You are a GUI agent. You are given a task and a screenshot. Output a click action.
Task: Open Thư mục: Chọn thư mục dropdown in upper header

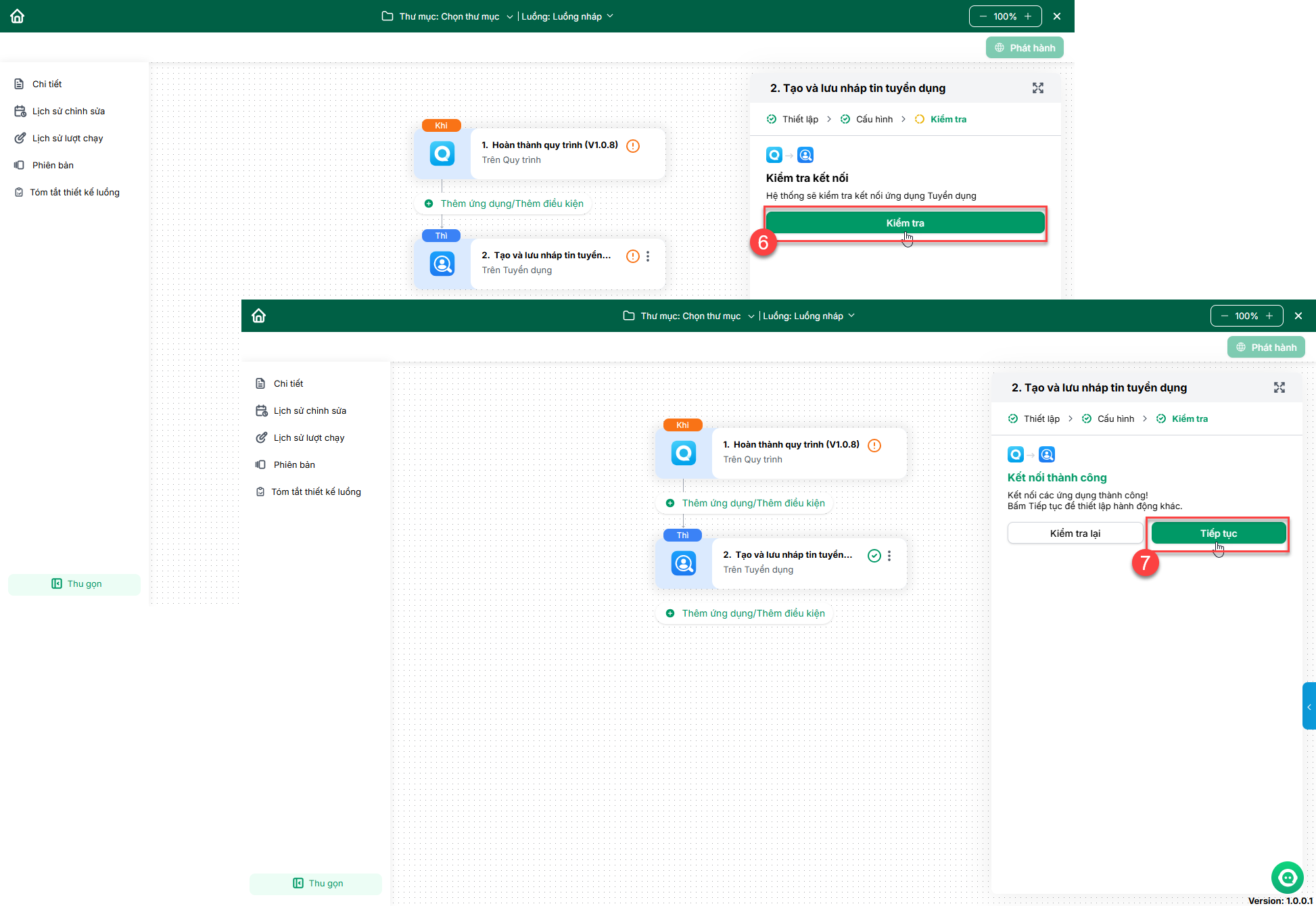tap(448, 16)
